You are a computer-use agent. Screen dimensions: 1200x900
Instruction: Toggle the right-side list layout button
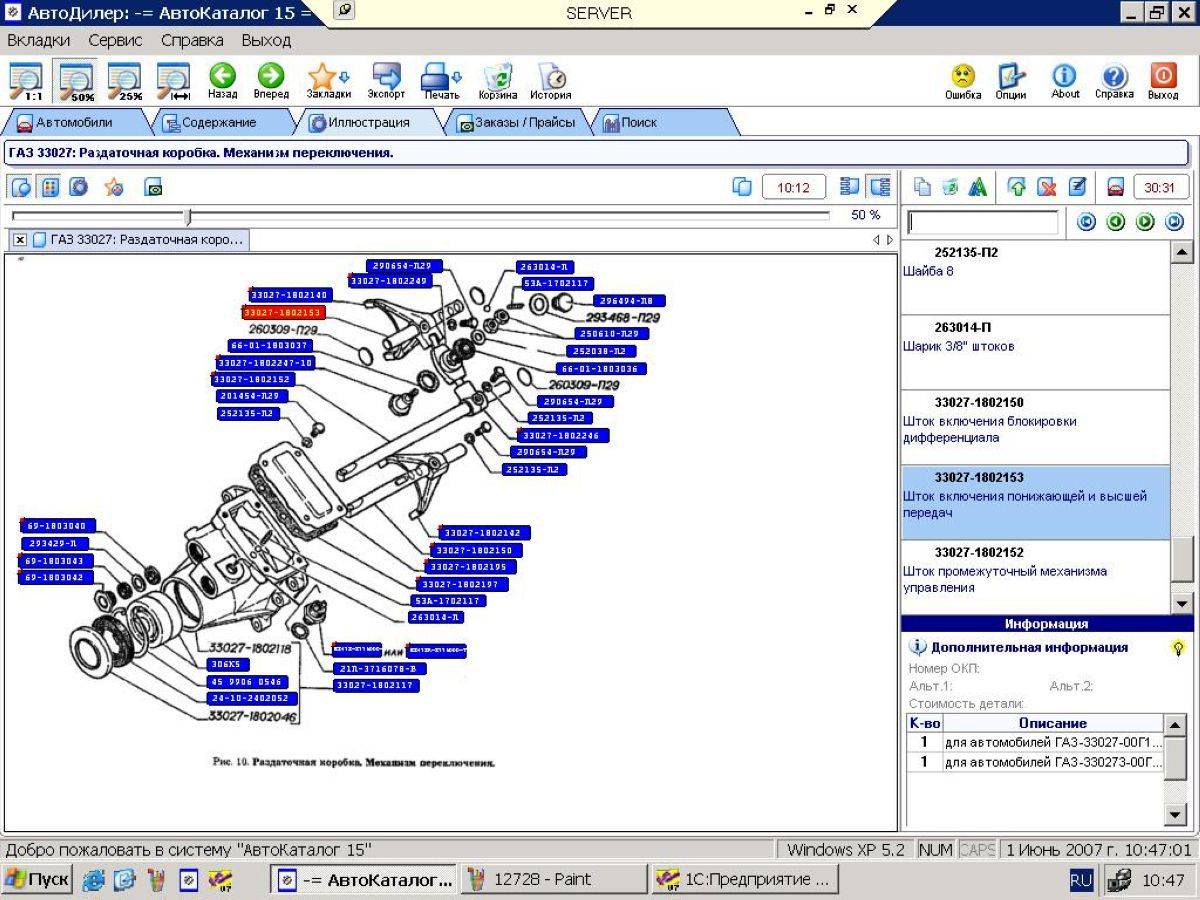(880, 186)
